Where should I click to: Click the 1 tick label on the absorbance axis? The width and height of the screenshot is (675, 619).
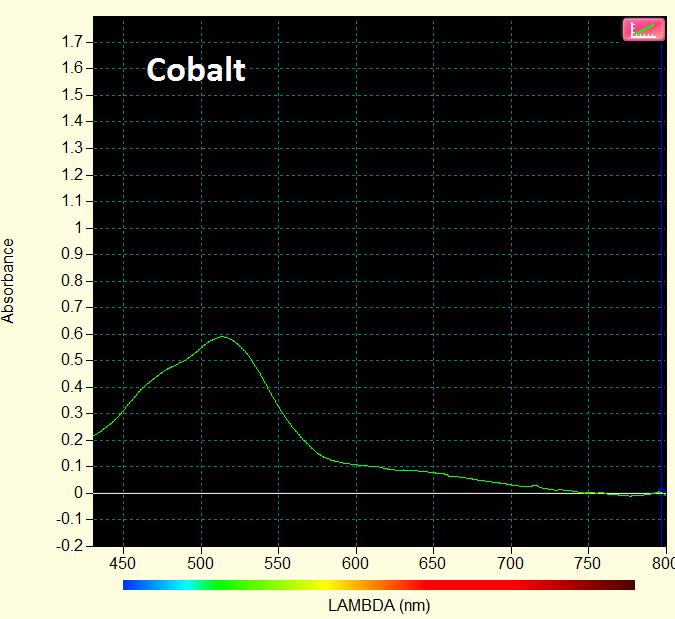tap(80, 228)
